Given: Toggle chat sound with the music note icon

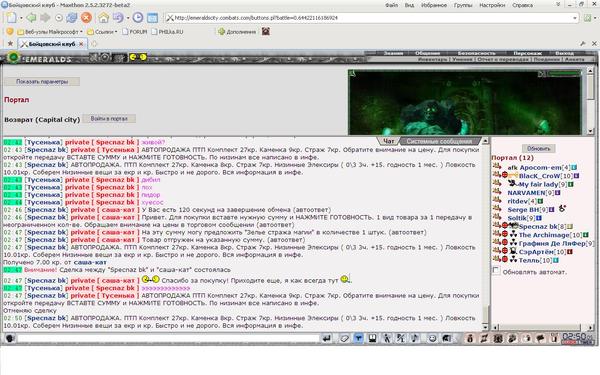Looking at the screenshot, I should [x=414, y=338].
